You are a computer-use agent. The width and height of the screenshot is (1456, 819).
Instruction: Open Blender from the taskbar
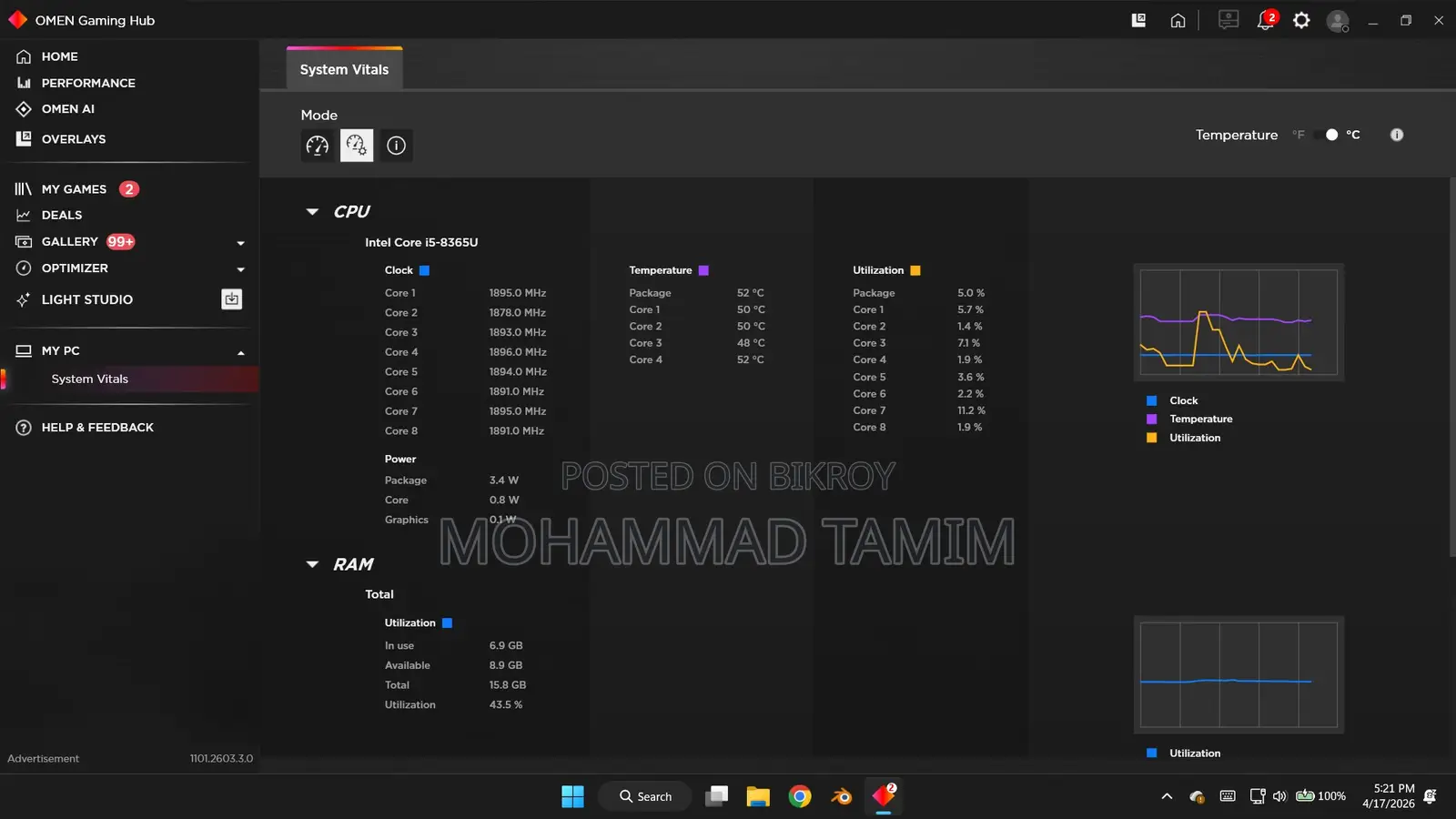point(842,796)
